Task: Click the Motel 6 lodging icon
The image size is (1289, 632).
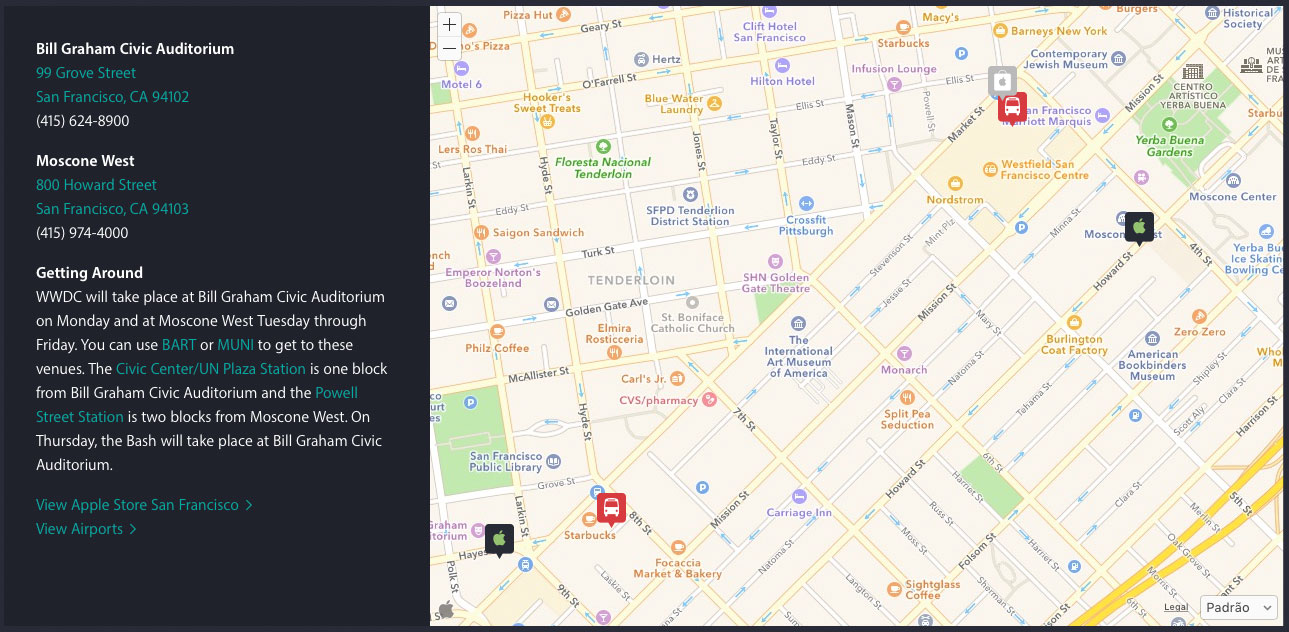Action: [x=461, y=70]
